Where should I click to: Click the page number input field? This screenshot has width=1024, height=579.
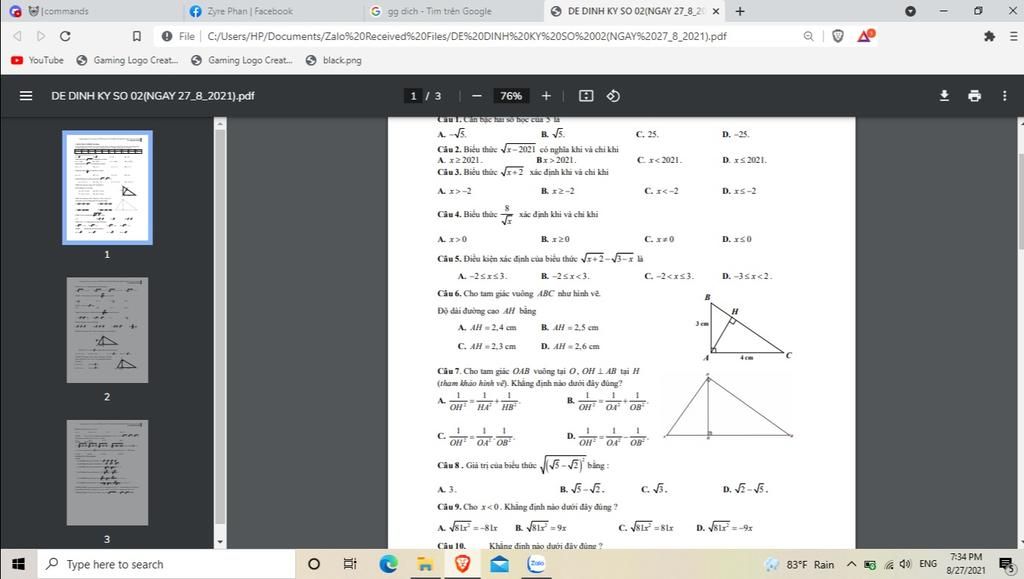point(413,96)
